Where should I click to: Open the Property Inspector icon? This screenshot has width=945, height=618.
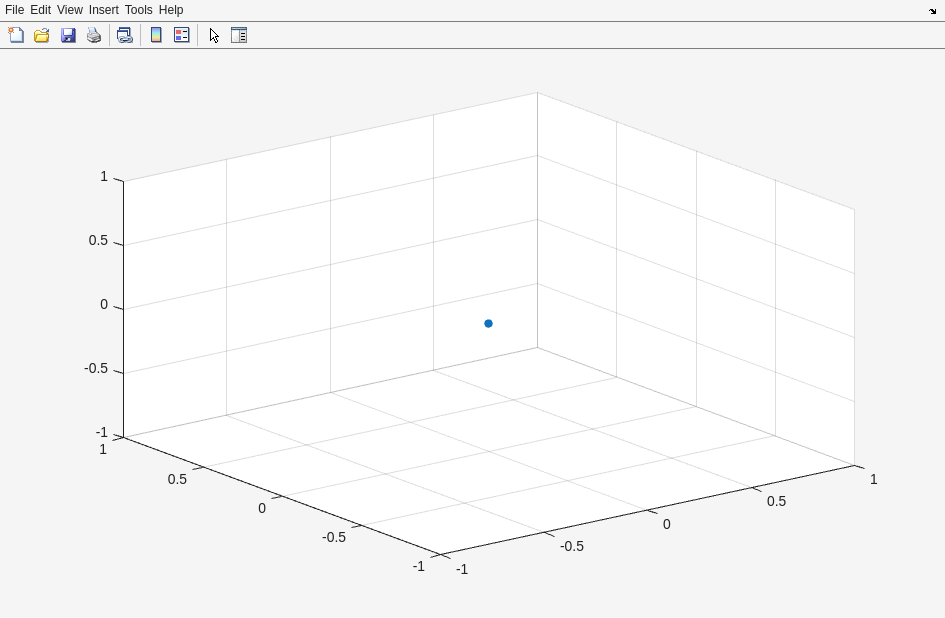239,35
